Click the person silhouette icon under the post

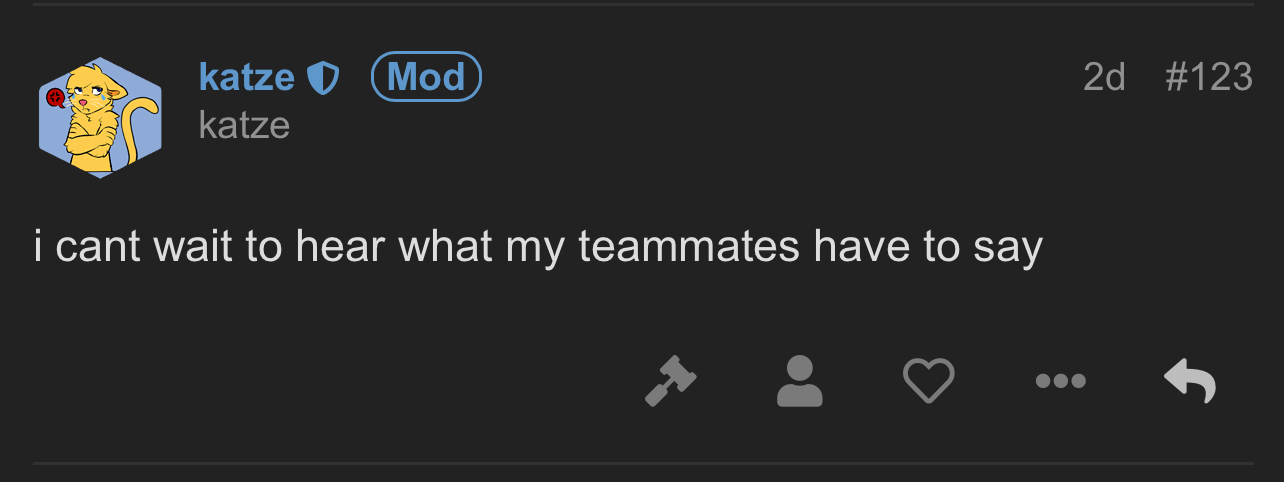[x=800, y=381]
